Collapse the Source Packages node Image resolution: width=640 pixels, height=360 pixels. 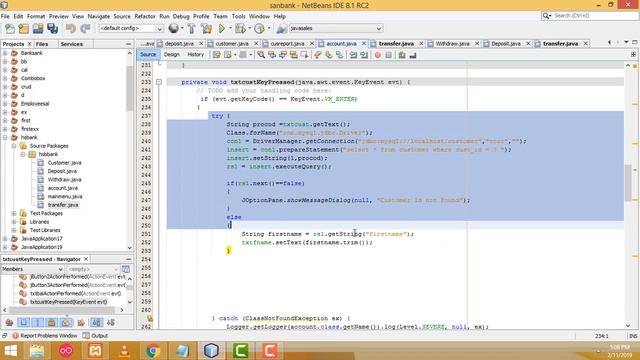[14, 146]
